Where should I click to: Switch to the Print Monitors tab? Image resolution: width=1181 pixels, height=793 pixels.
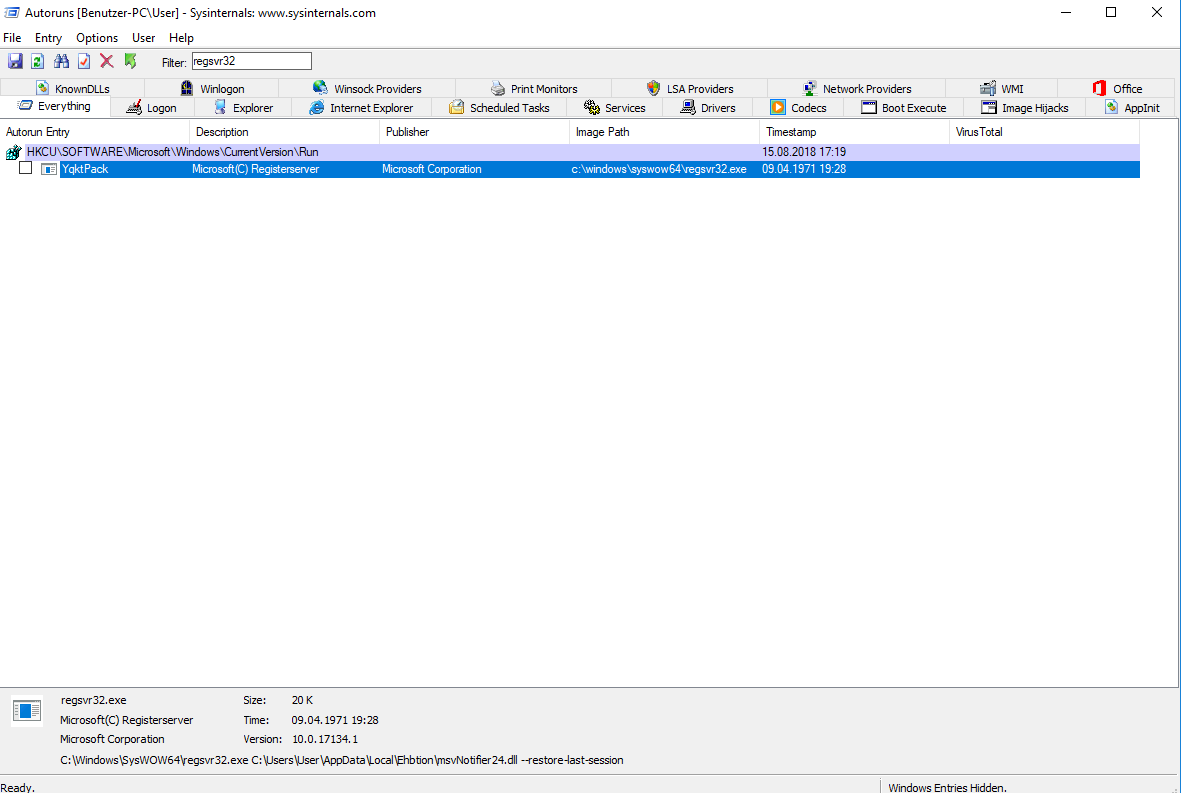click(533, 88)
